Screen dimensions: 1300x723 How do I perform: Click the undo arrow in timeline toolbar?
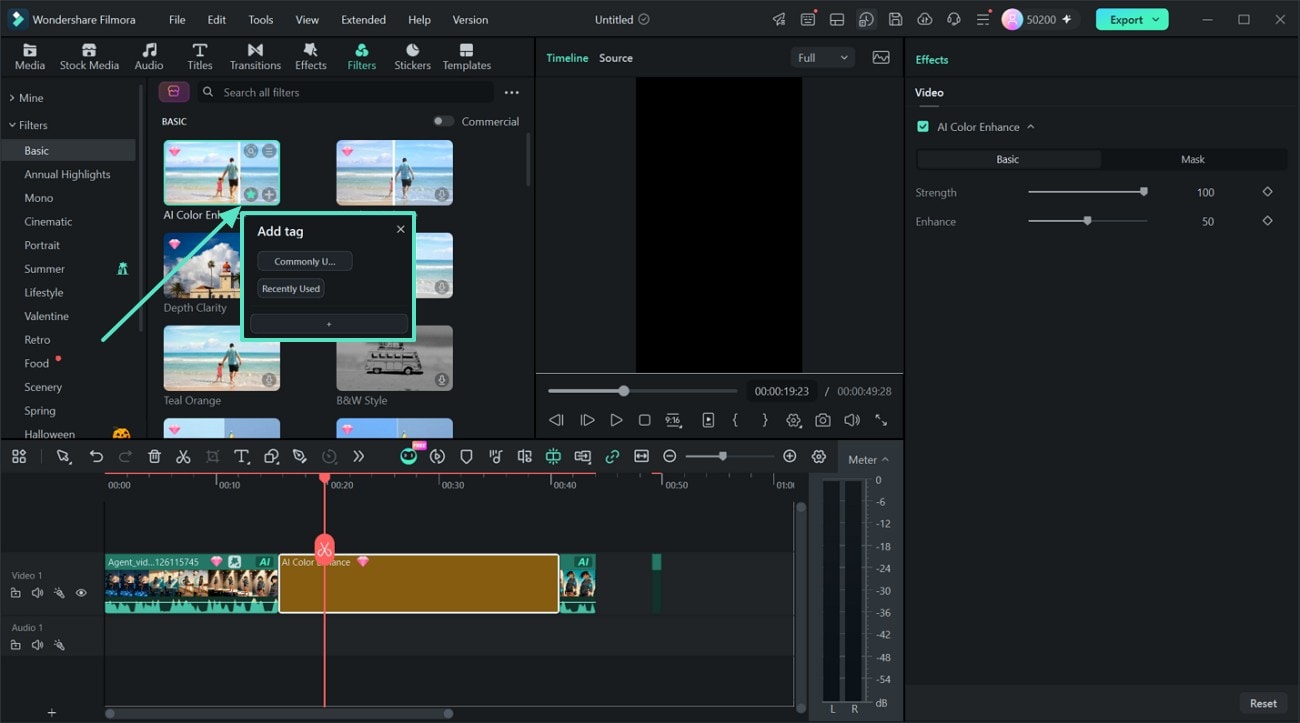(x=96, y=456)
